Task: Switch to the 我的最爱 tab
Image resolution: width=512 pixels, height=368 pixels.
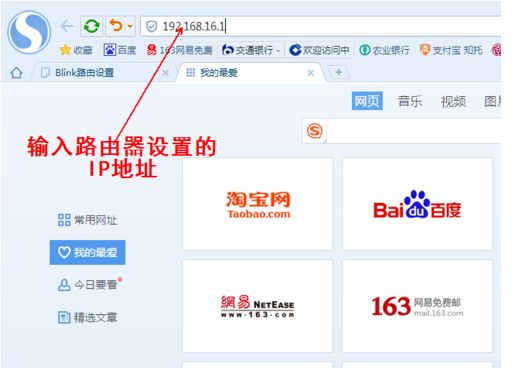Action: pos(250,72)
